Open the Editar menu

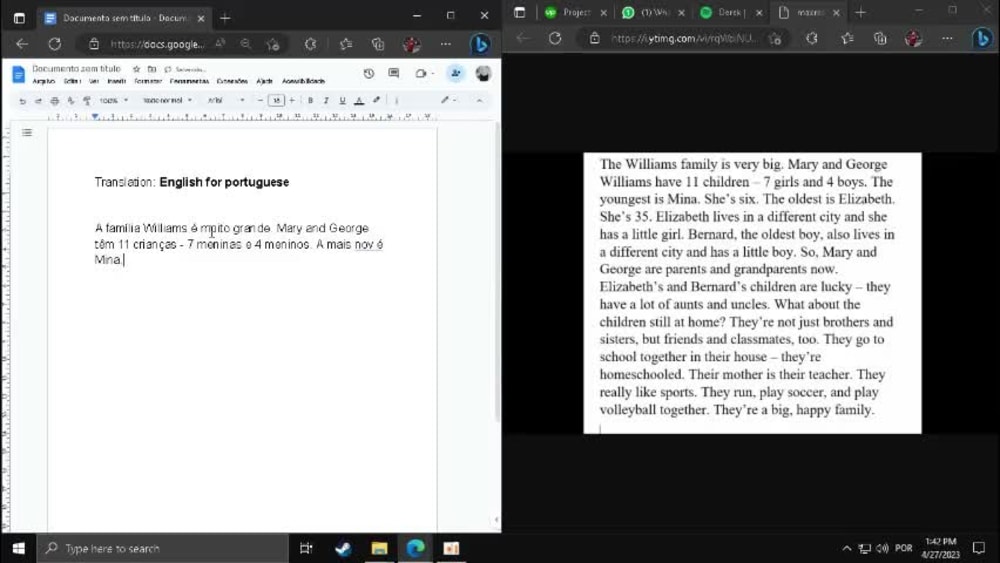[72, 82]
